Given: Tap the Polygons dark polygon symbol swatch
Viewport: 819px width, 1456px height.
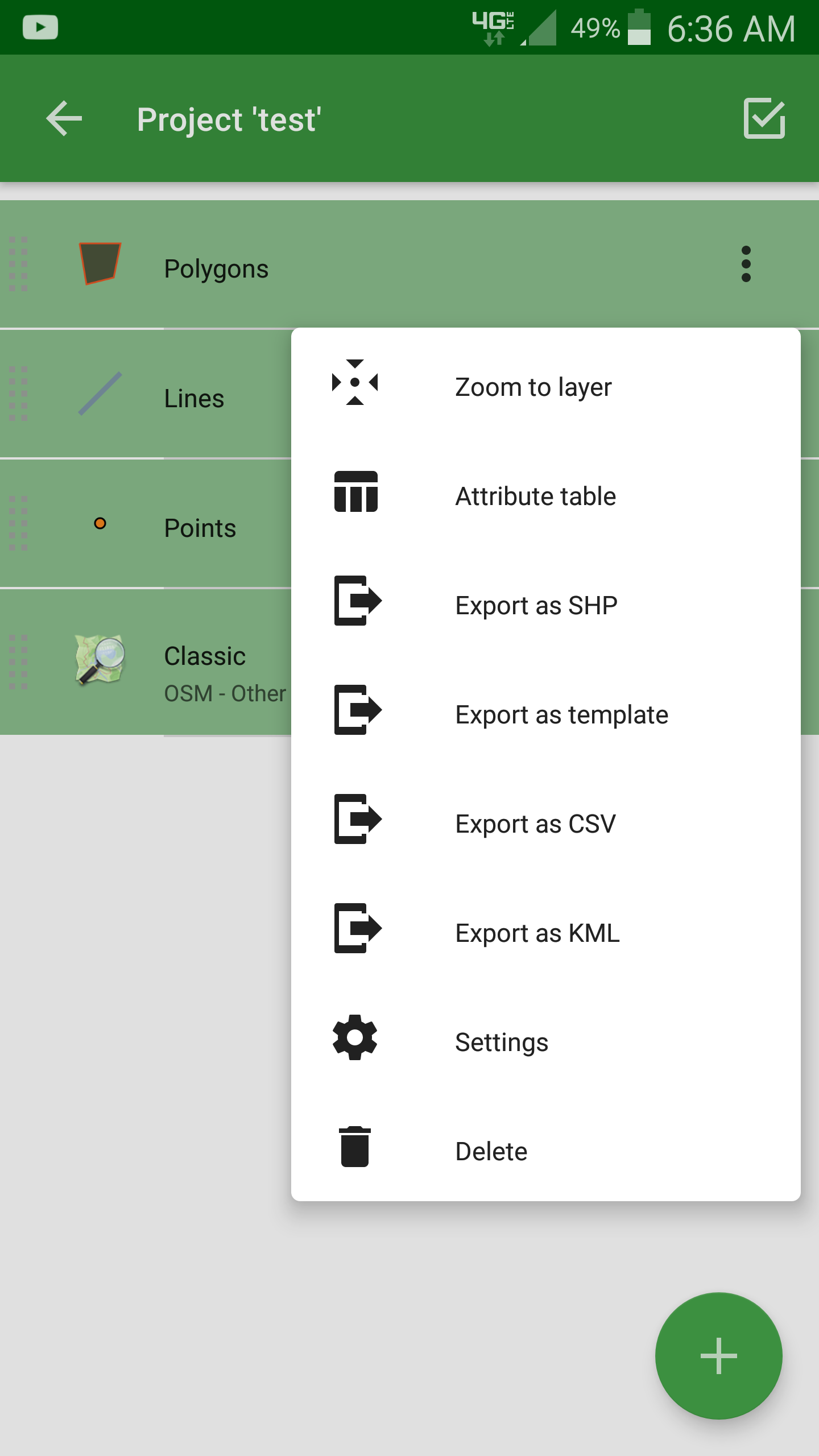Looking at the screenshot, I should (100, 263).
